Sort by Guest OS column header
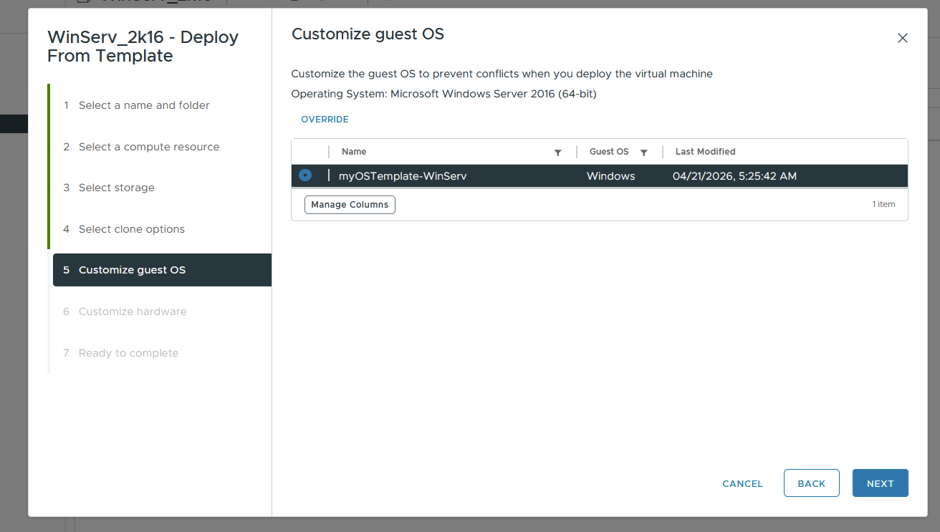Screen dimensions: 940x532 (x=608, y=152)
